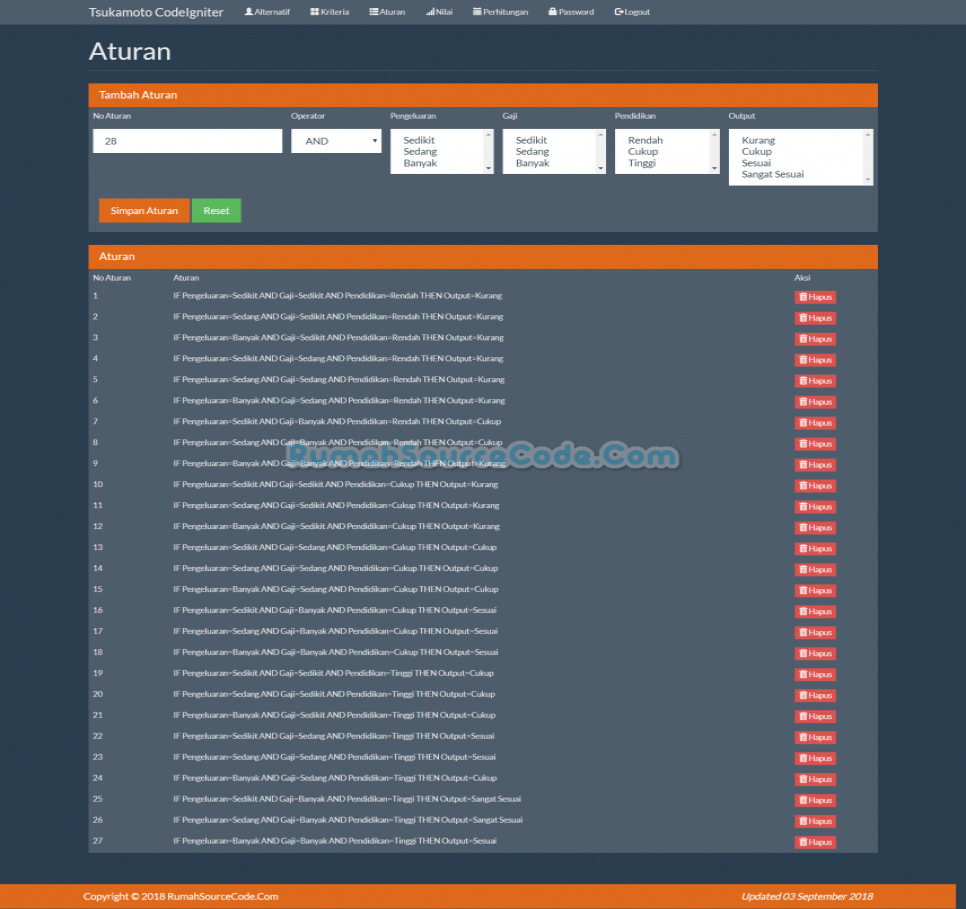Click the green Reset button

coord(216,211)
